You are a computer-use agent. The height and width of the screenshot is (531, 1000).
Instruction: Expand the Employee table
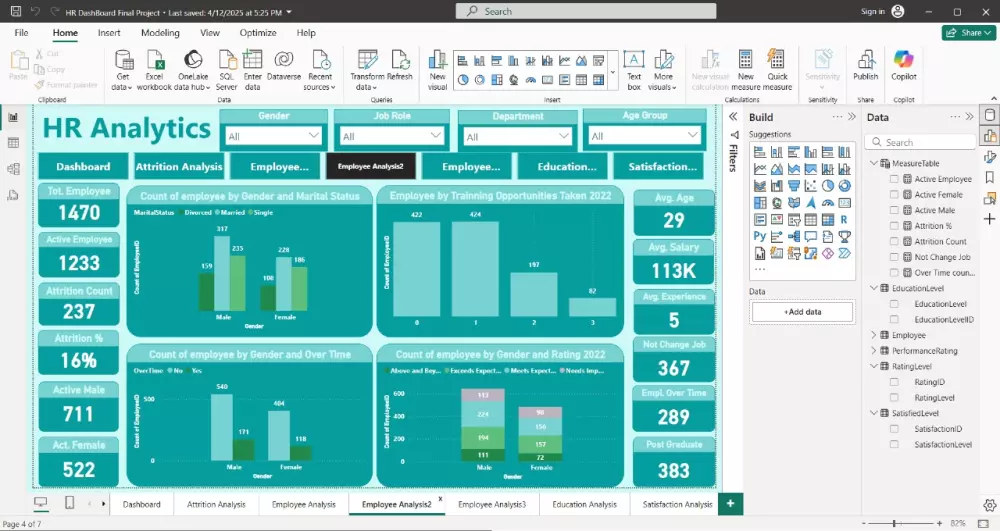(x=874, y=335)
